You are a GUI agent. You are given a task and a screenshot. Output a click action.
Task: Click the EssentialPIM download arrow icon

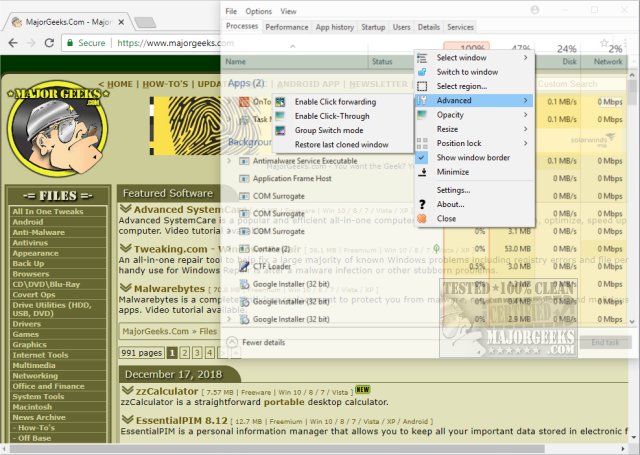[127, 419]
